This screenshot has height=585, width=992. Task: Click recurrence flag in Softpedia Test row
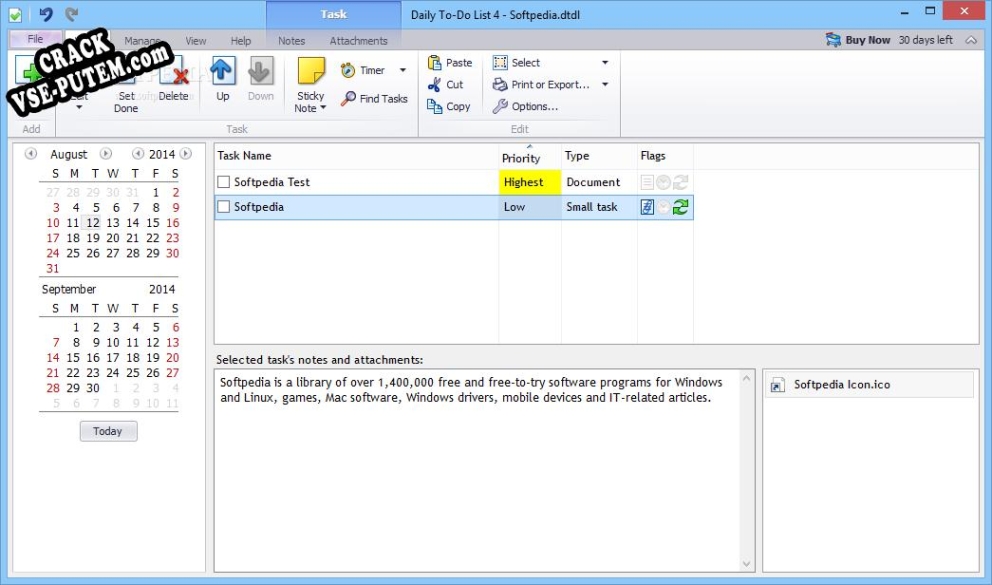click(x=680, y=183)
